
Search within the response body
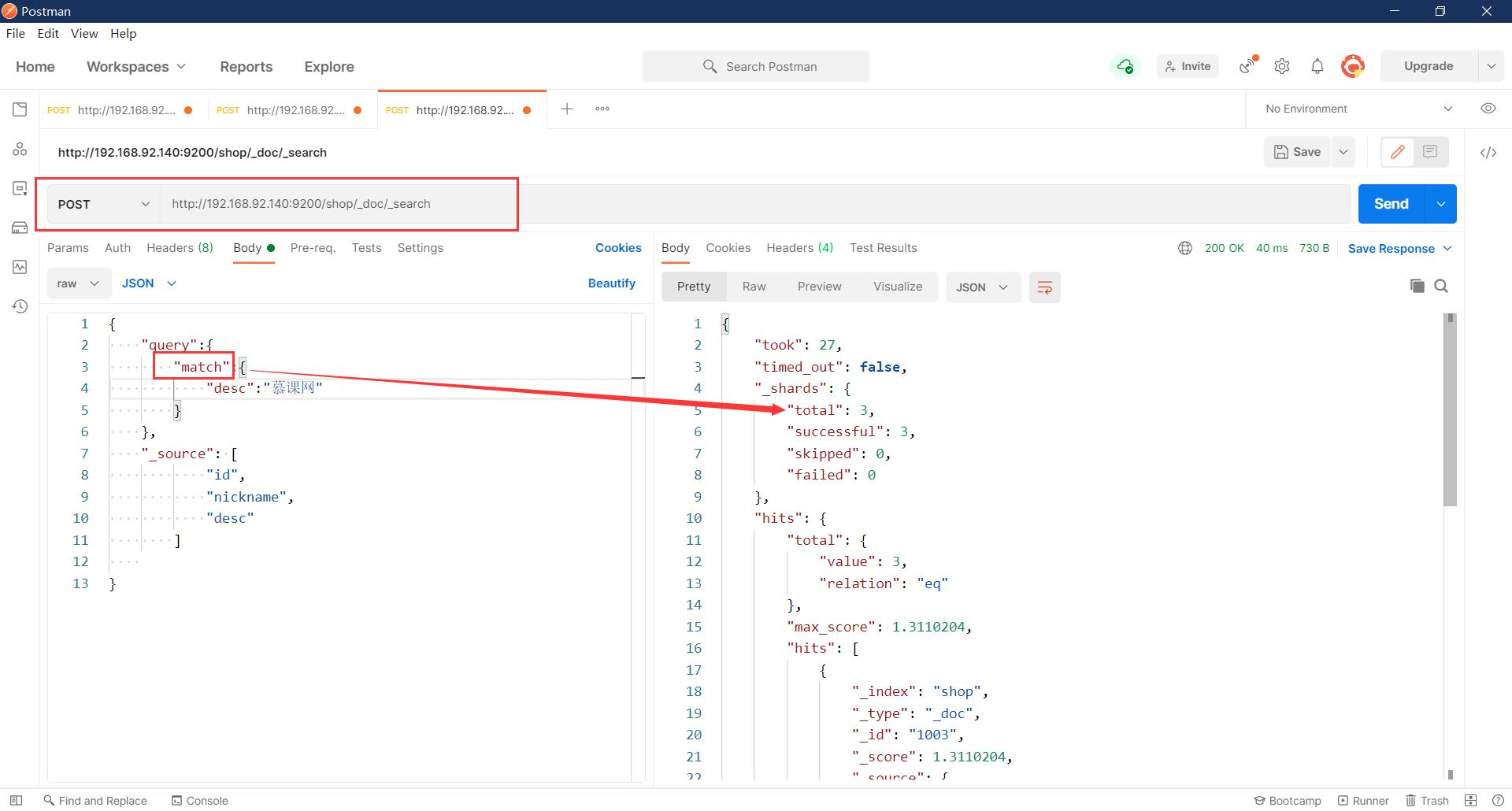pos(1441,286)
